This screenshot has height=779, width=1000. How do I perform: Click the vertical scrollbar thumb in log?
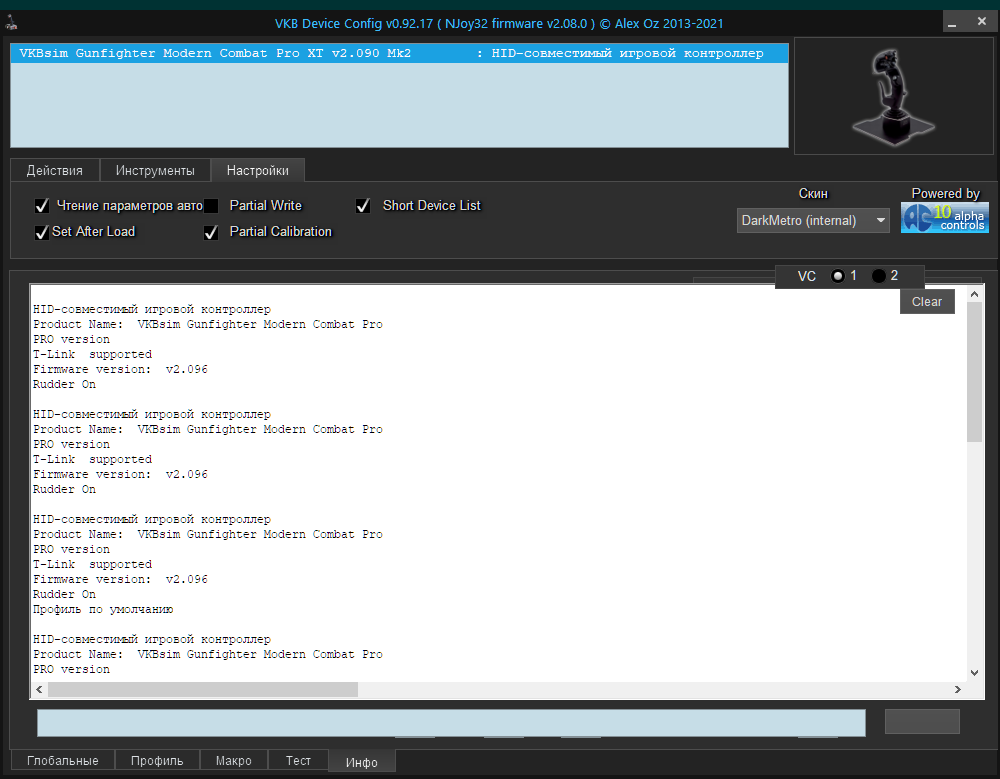[x=974, y=372]
